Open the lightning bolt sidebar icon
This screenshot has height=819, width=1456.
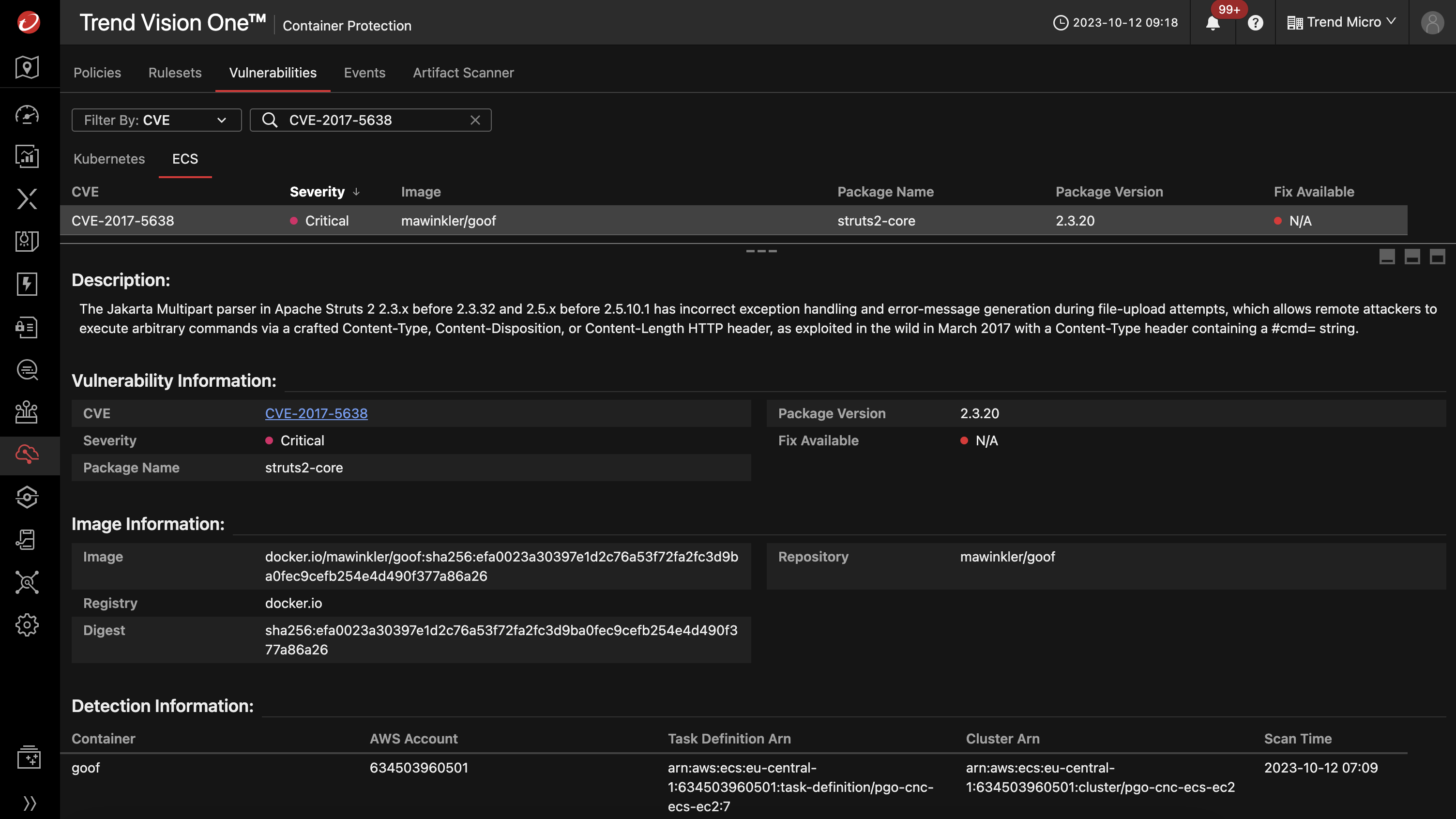tap(27, 284)
